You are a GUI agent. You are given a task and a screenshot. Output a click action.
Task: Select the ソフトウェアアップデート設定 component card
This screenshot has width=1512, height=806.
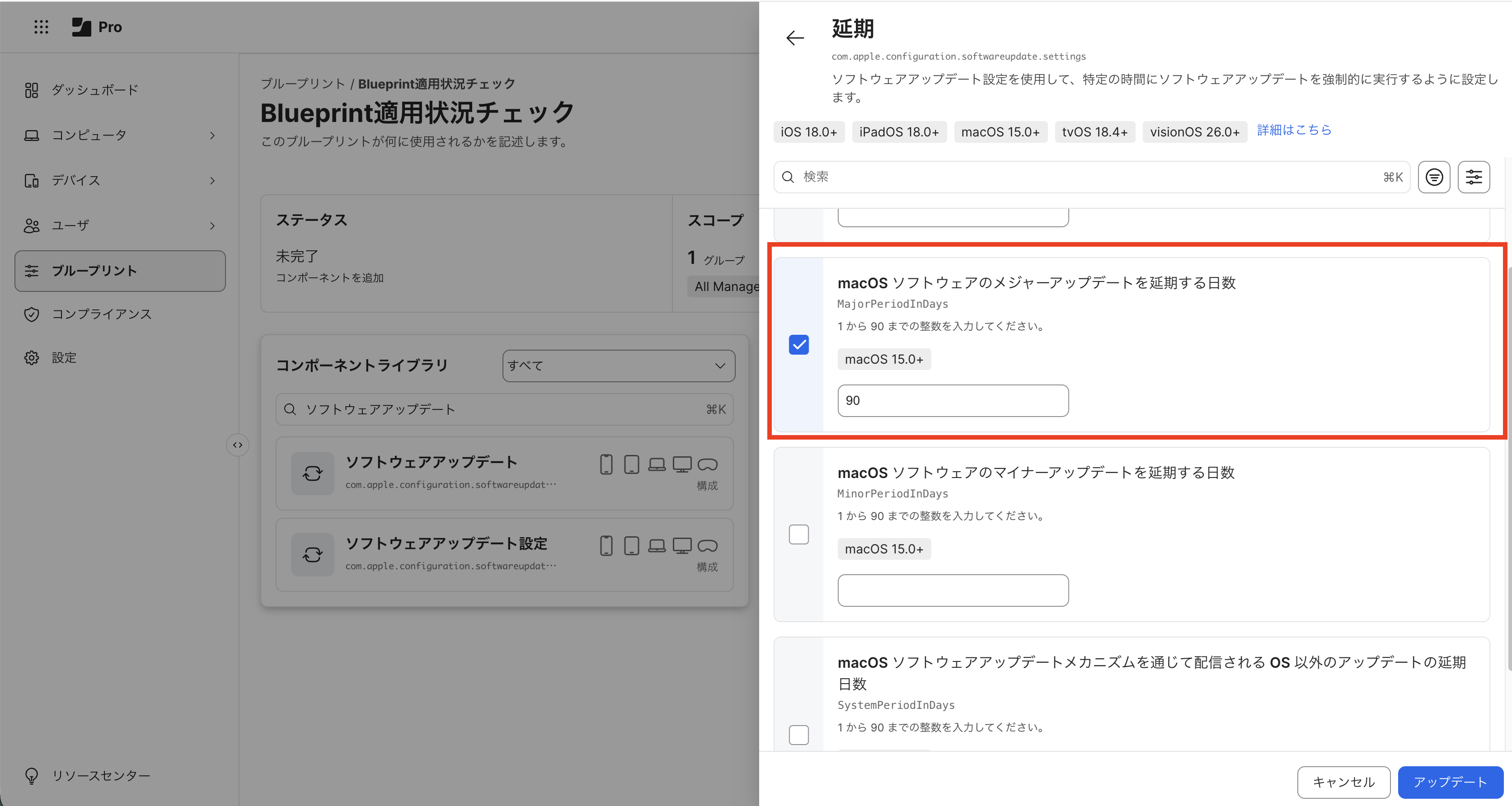coord(505,555)
